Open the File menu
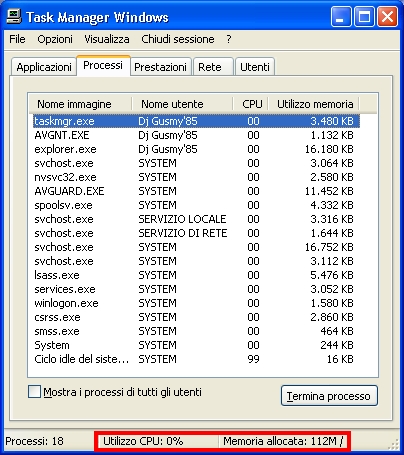The height and width of the screenshot is (455, 404). point(17,39)
